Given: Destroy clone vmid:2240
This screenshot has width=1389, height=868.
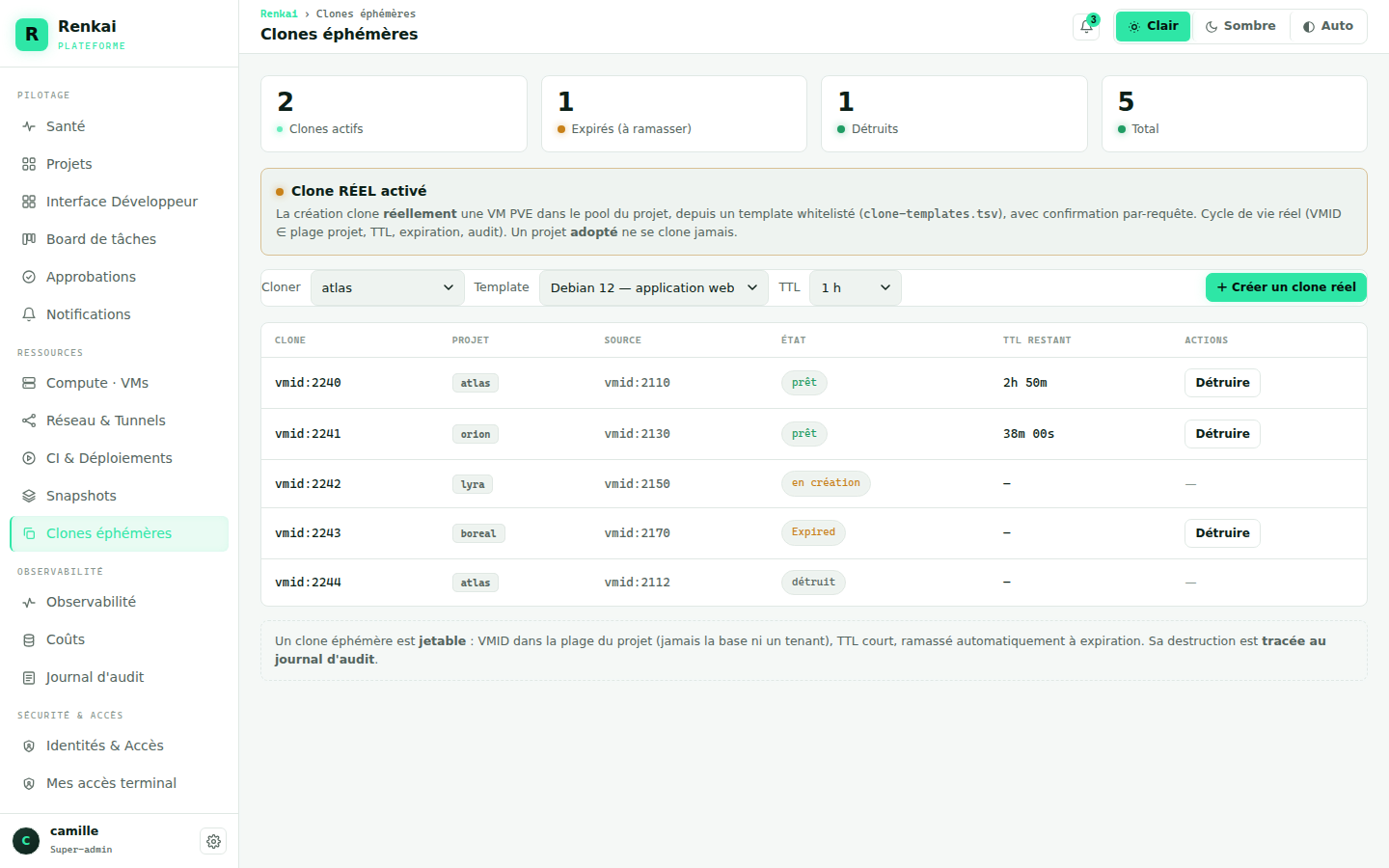Looking at the screenshot, I should pyautogui.click(x=1222, y=383).
